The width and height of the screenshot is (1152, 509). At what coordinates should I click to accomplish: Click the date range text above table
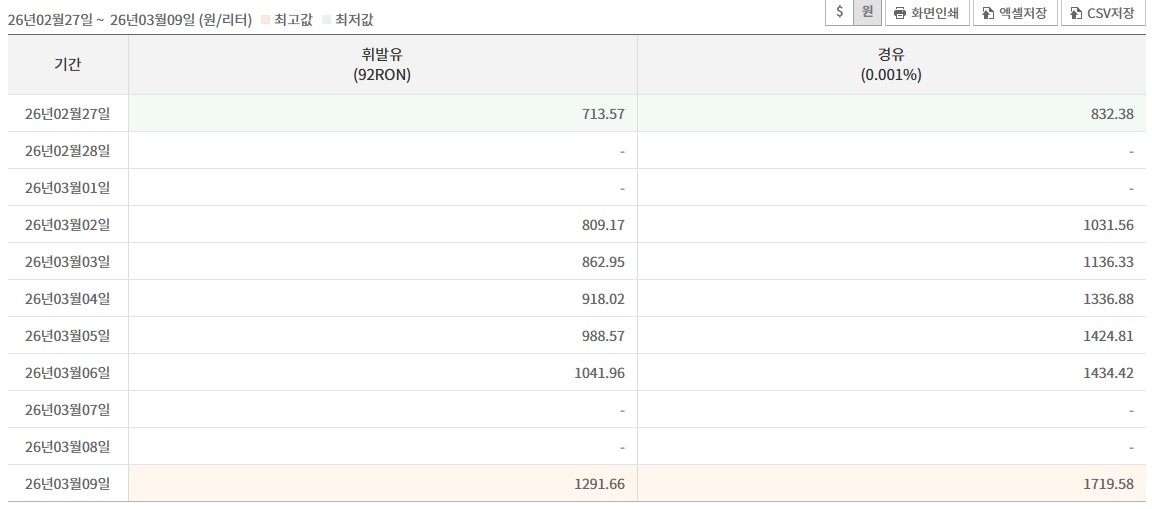tap(129, 20)
